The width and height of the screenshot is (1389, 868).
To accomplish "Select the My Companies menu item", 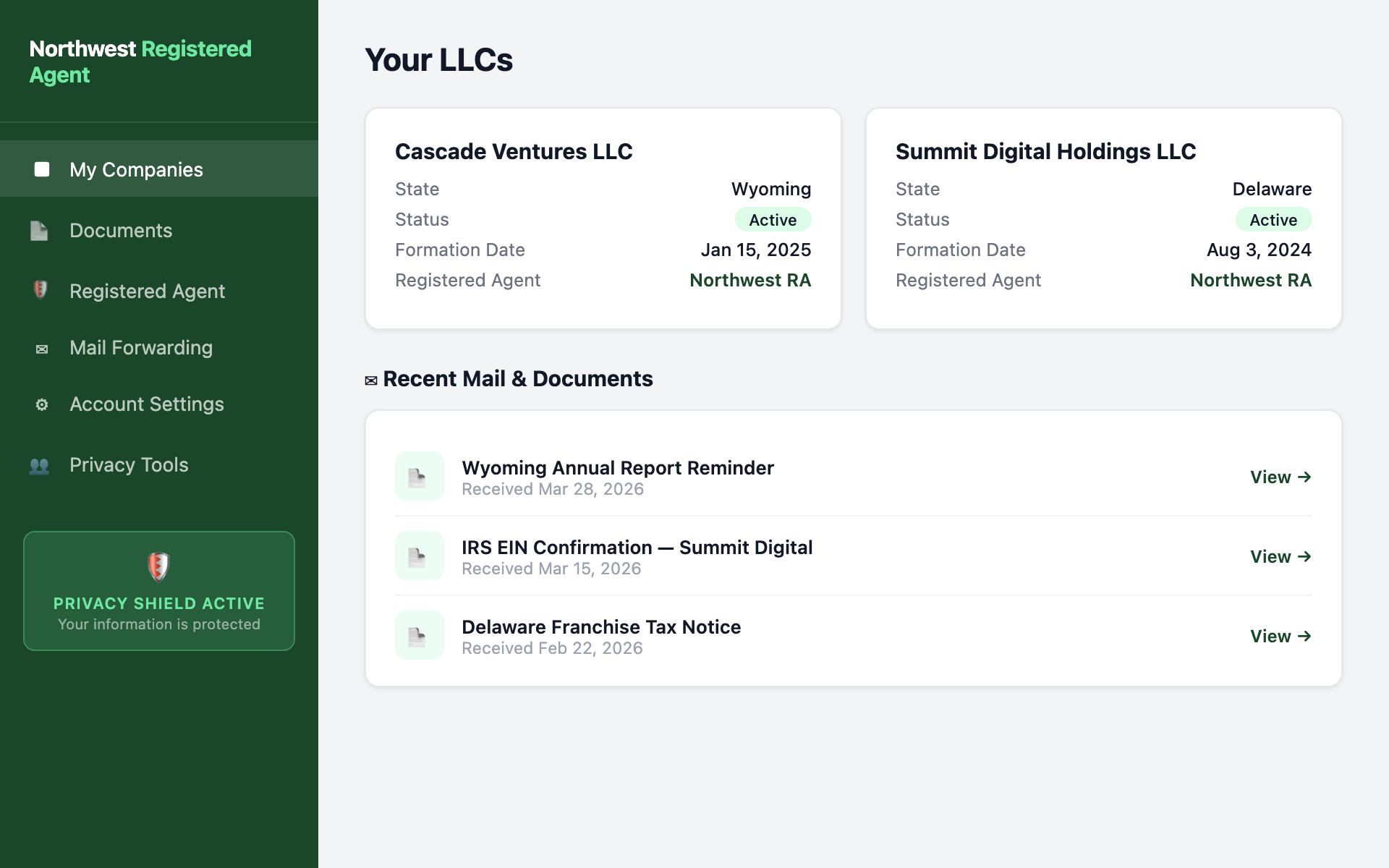I will 136,169.
